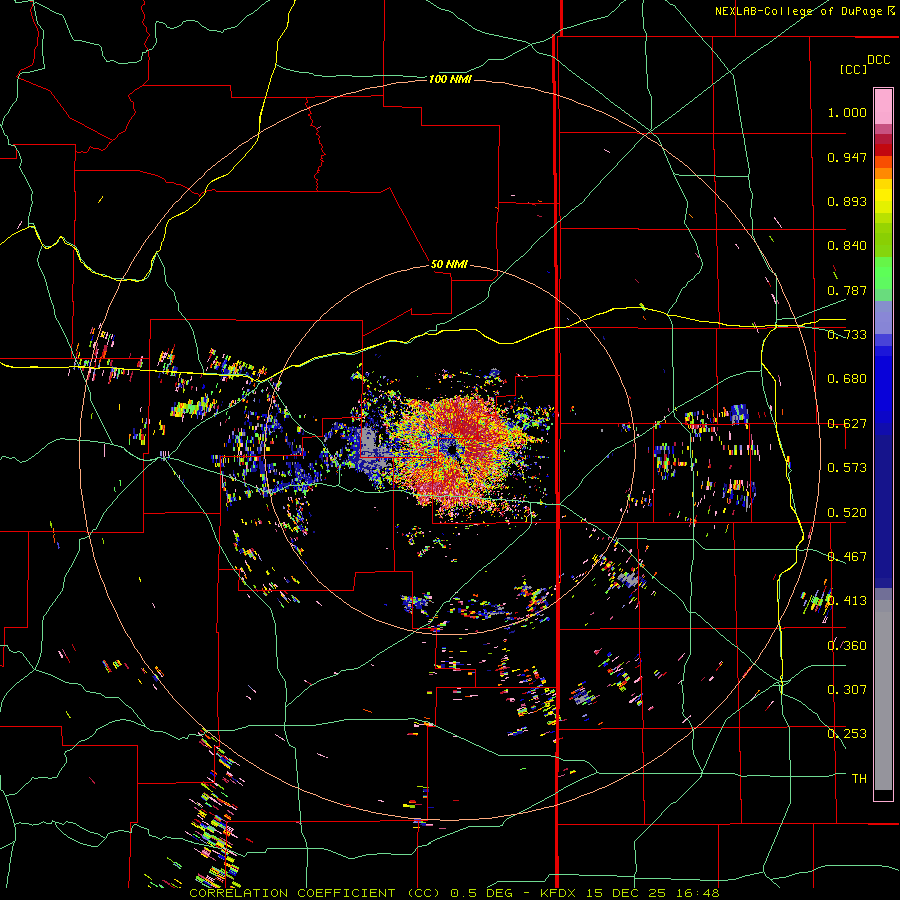Pick the pink top segment of color bar
900x900 pixels.
pos(883,106)
